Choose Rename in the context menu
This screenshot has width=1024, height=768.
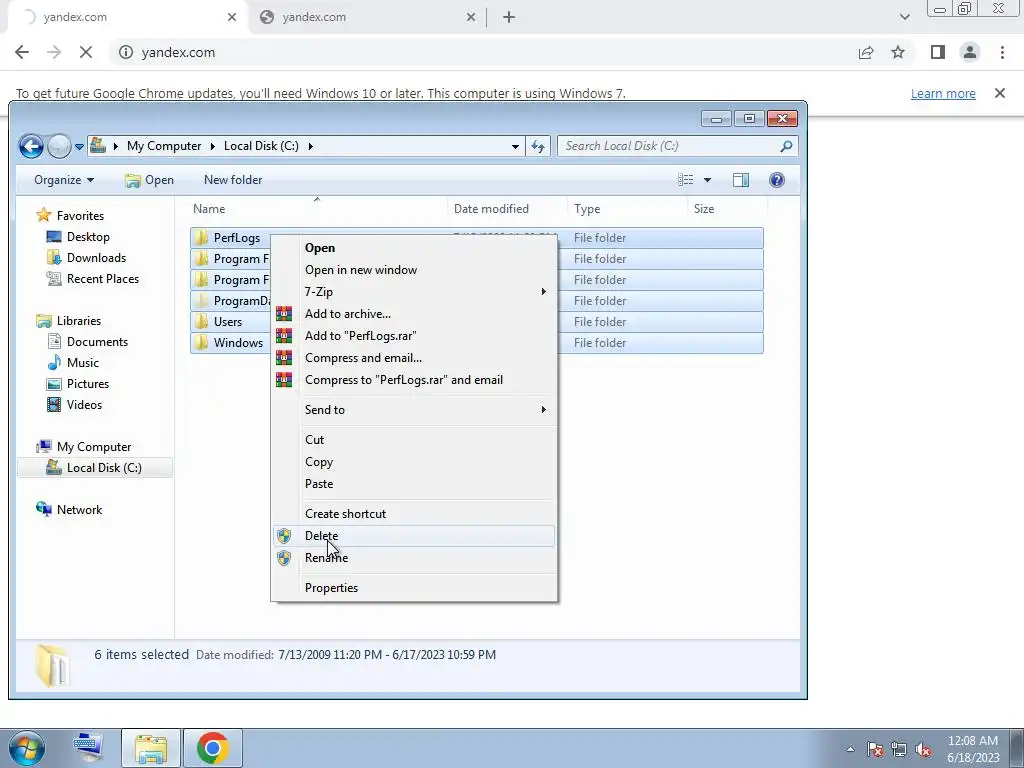click(x=414, y=558)
